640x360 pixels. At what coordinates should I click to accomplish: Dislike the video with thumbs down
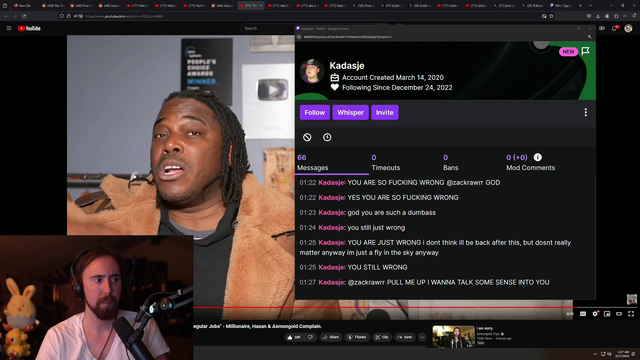click(x=311, y=337)
